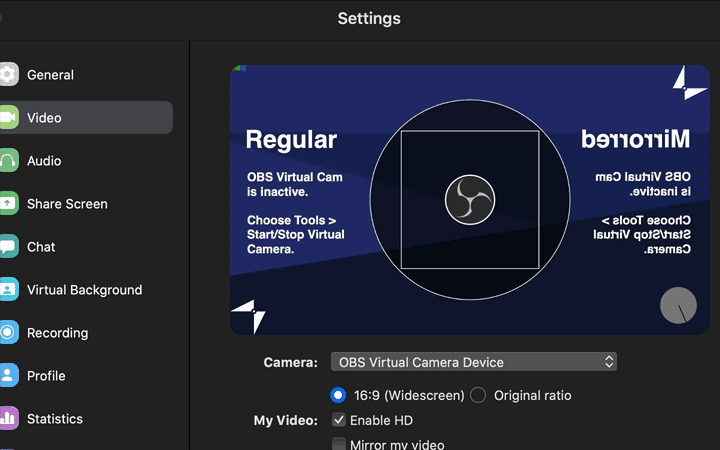Go to Chat settings
This screenshot has width=720, height=450.
pyautogui.click(x=41, y=247)
